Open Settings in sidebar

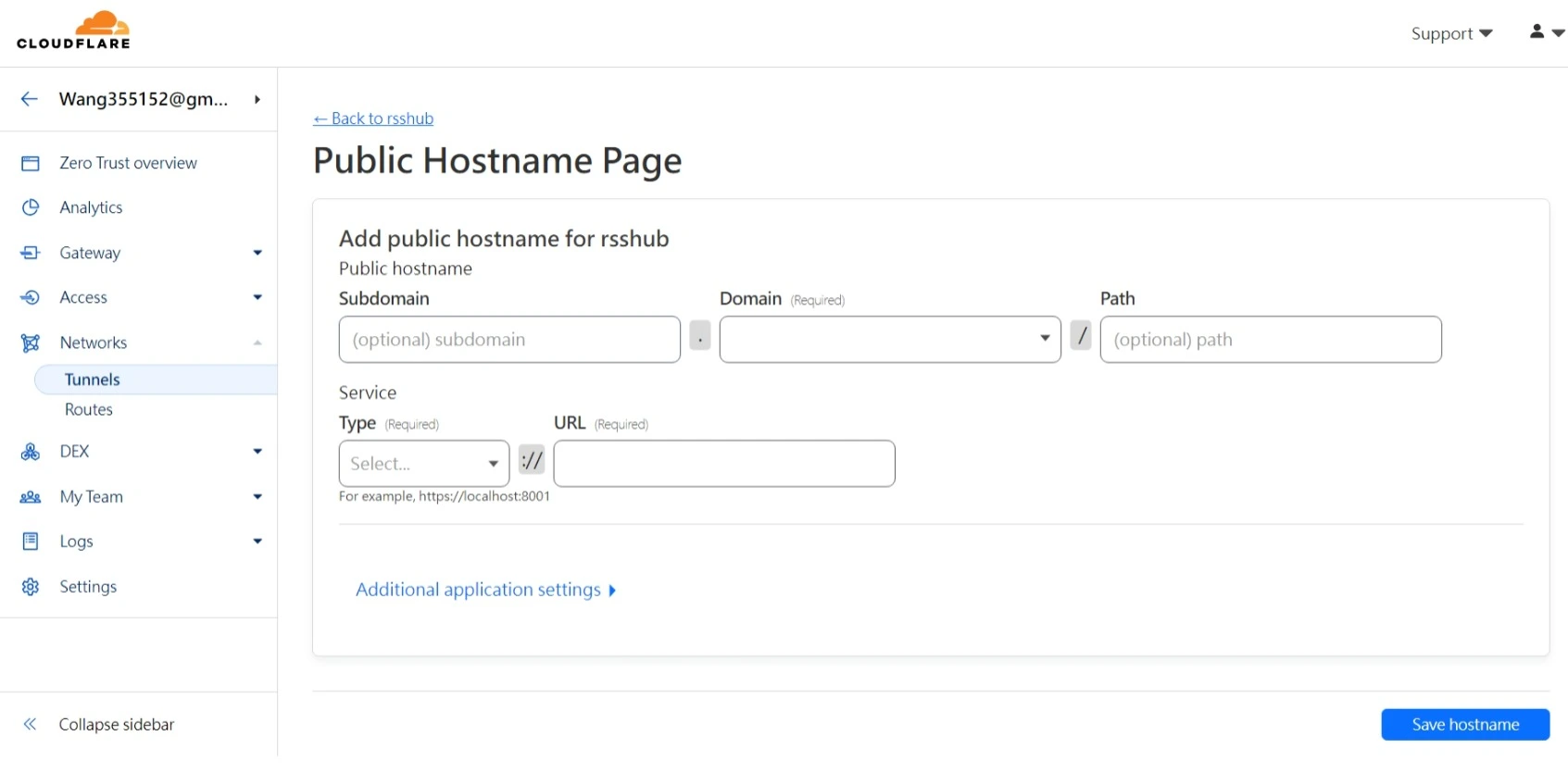[x=88, y=587]
